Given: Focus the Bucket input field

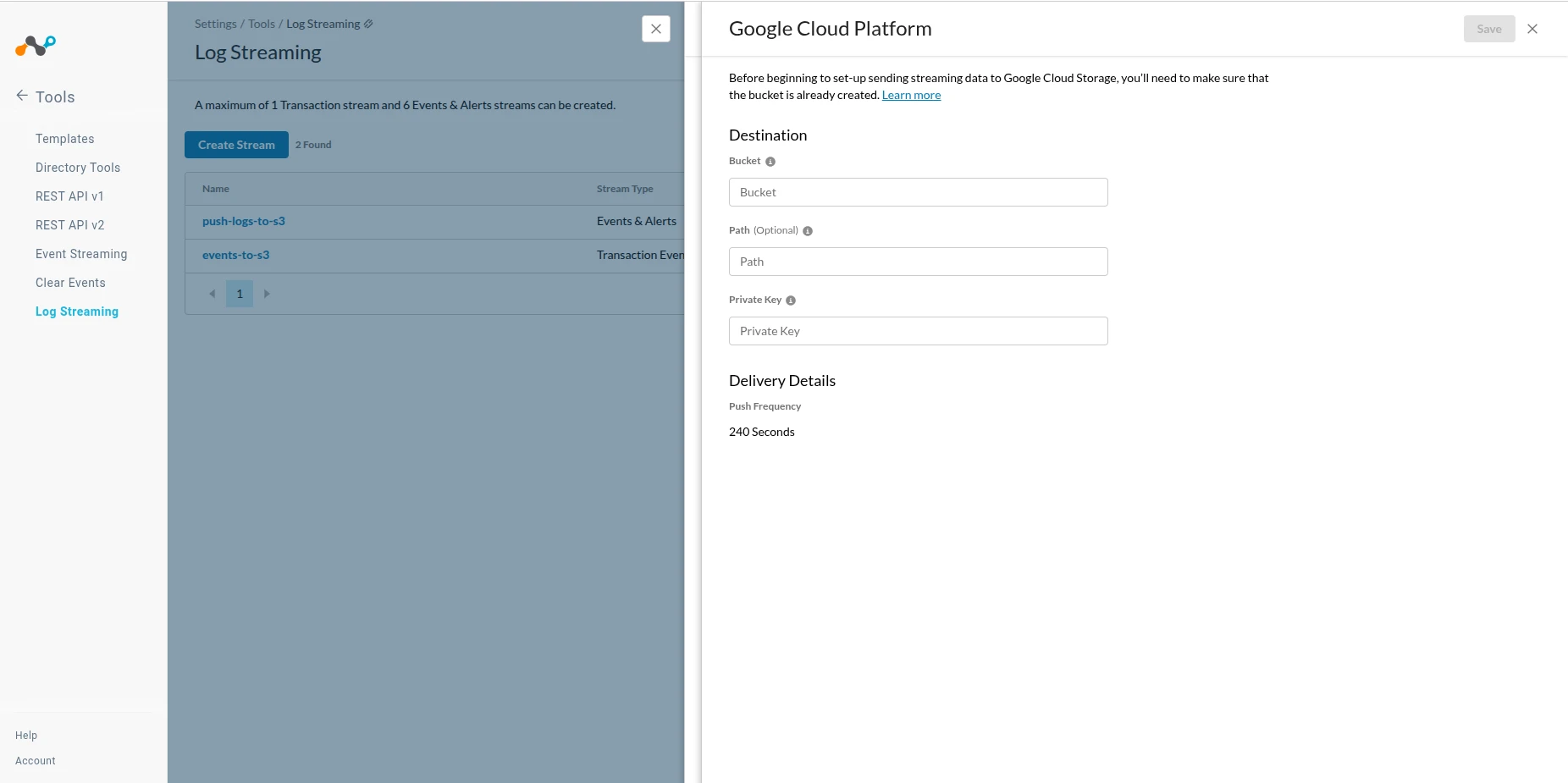Looking at the screenshot, I should (x=918, y=192).
